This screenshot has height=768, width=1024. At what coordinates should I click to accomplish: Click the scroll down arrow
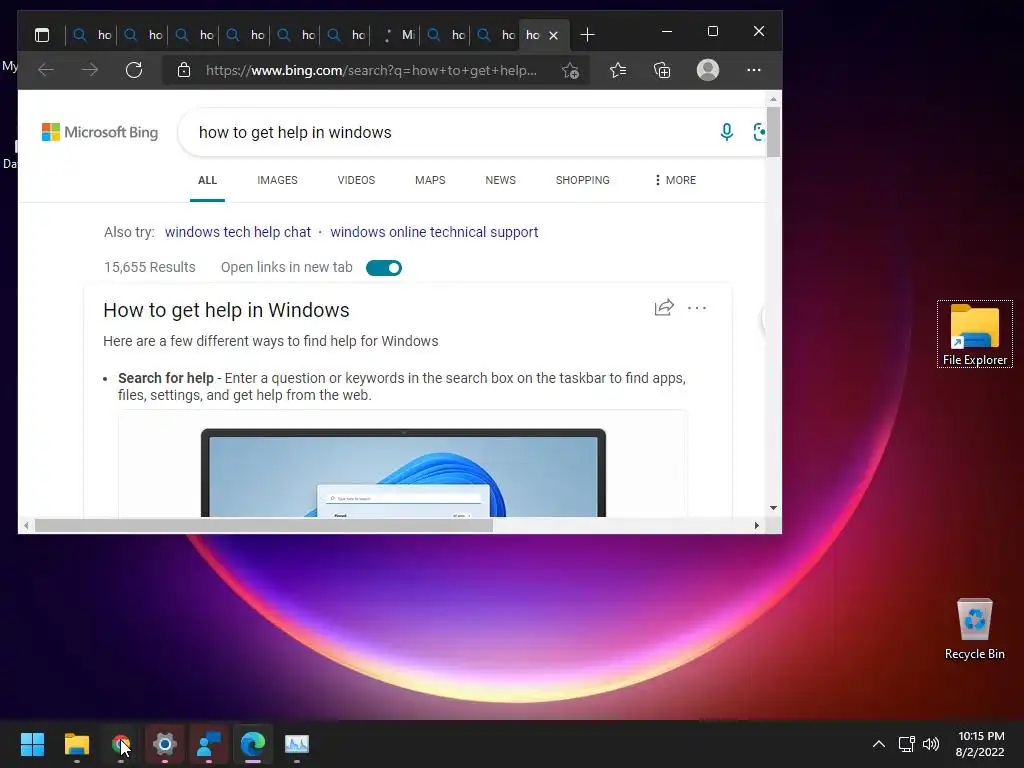pyautogui.click(x=773, y=507)
